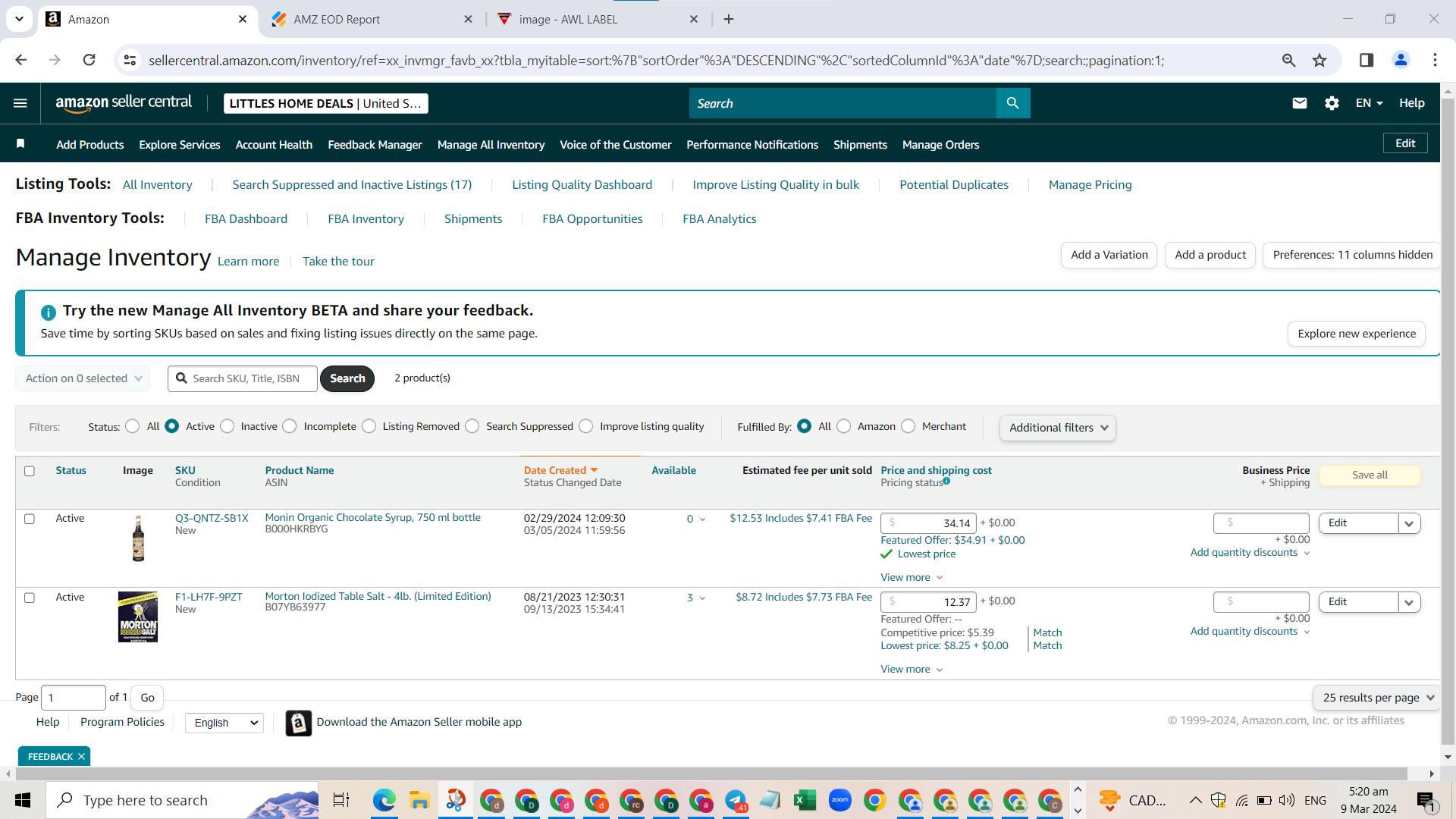Expand View more under Monin syrup pricing
Viewport: 1456px width, 819px height.
point(912,577)
